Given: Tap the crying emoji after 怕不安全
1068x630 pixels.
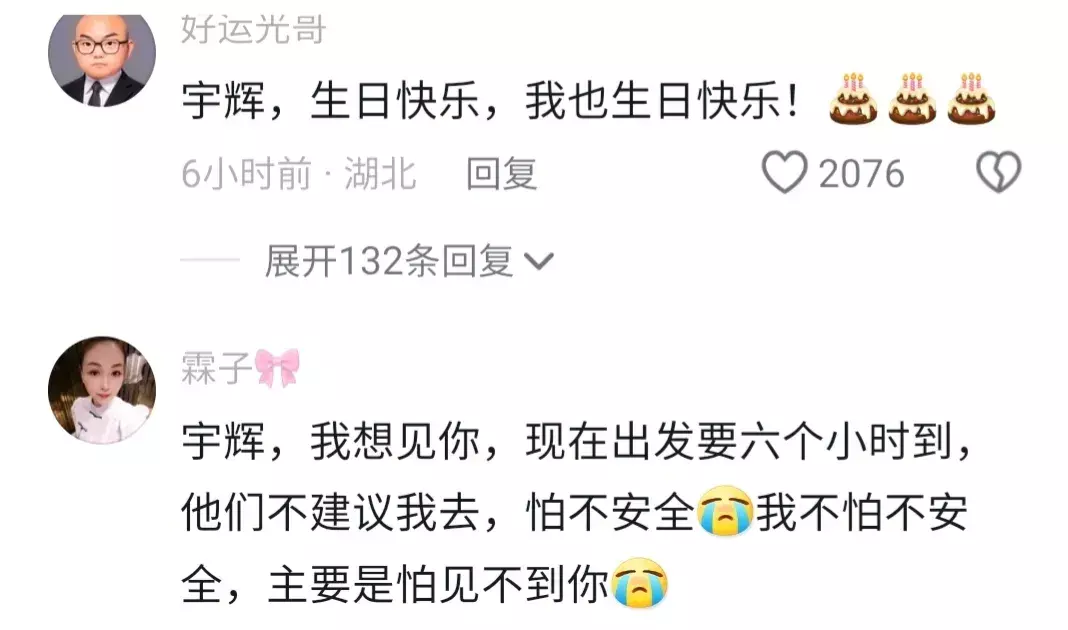Looking at the screenshot, I should point(725,511).
